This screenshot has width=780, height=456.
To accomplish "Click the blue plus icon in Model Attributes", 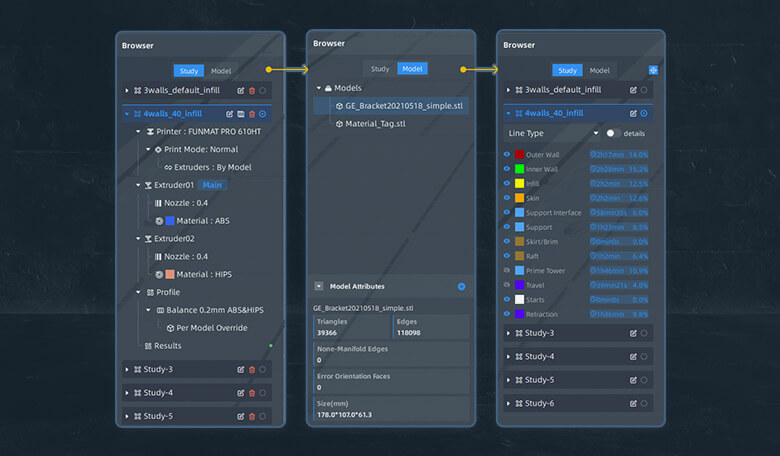I will 461,287.
